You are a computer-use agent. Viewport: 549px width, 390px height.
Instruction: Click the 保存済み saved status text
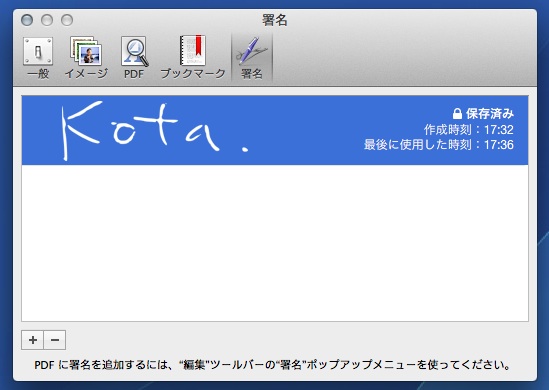pos(489,113)
